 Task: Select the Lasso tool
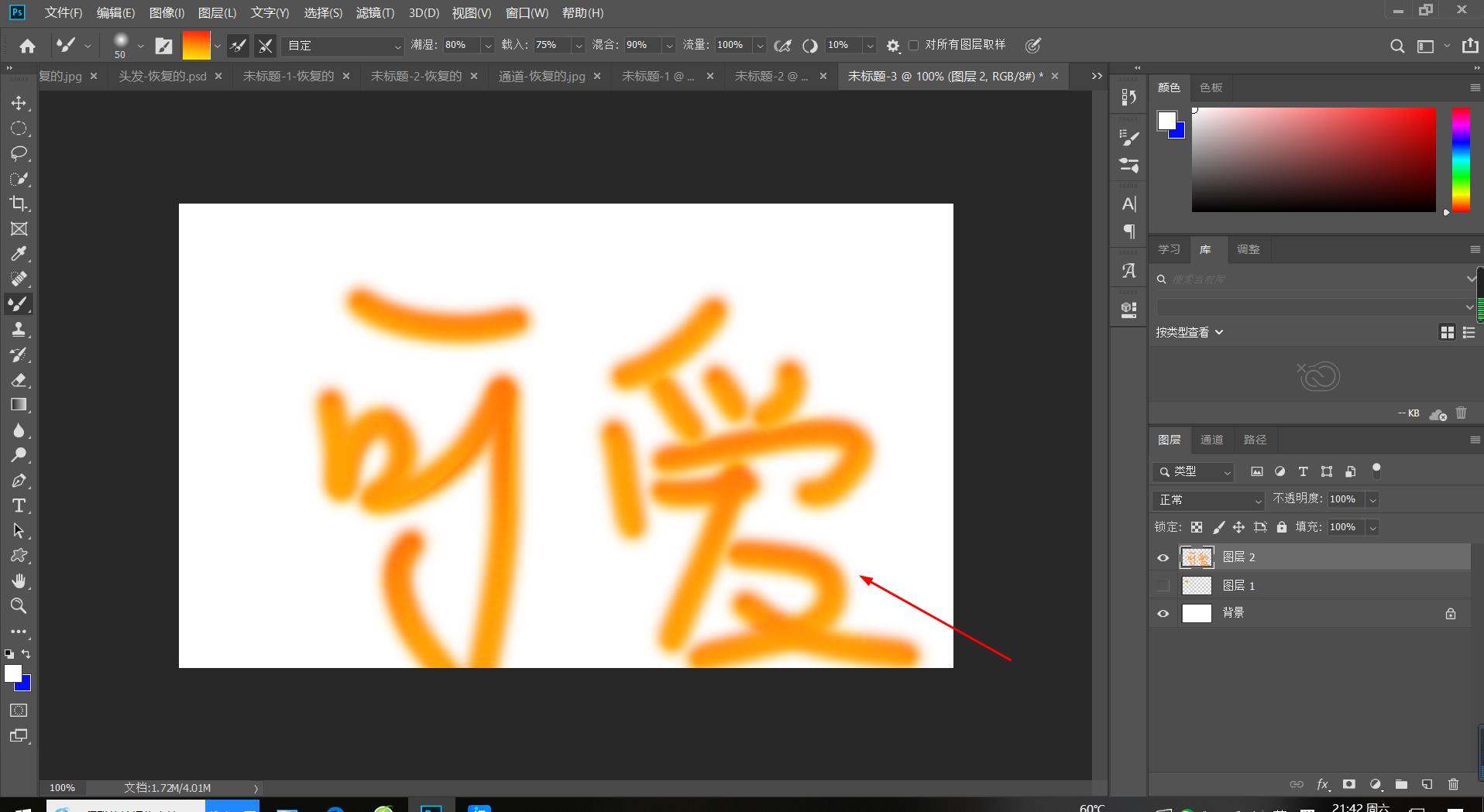click(x=19, y=153)
